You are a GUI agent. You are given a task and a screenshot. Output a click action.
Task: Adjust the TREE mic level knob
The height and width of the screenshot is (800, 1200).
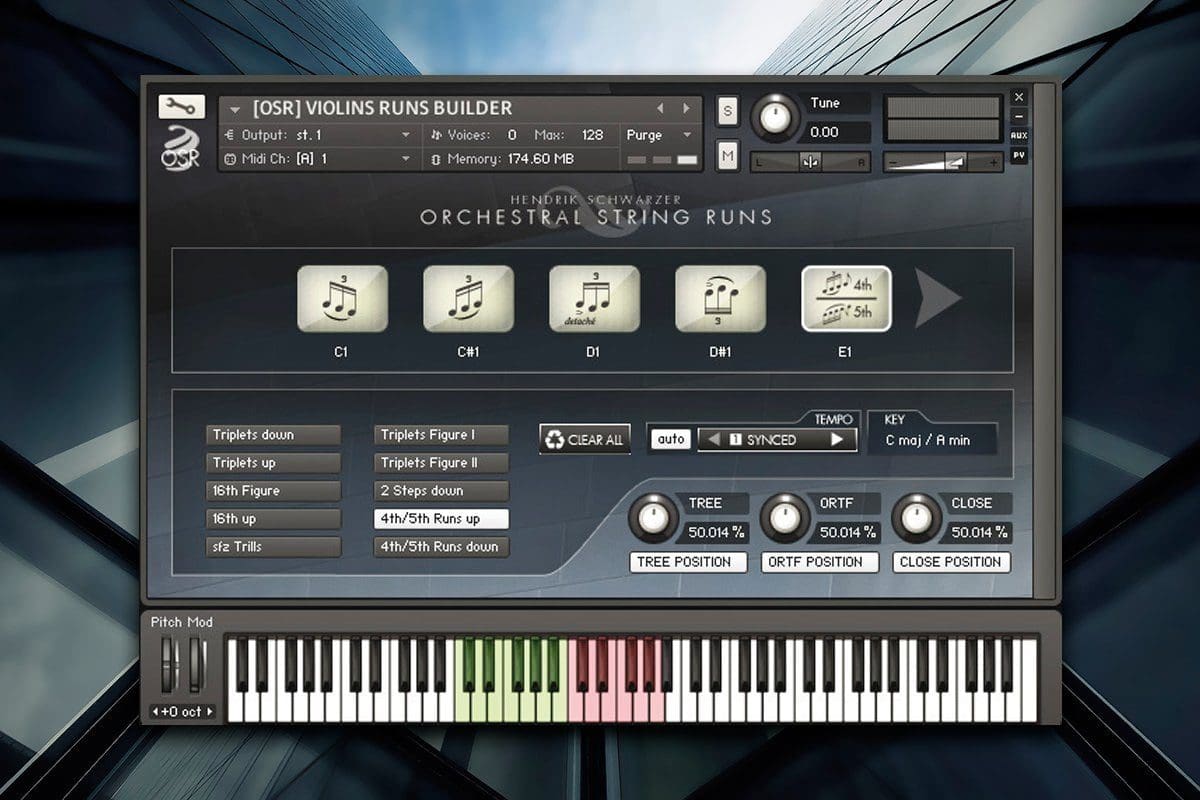pos(652,516)
